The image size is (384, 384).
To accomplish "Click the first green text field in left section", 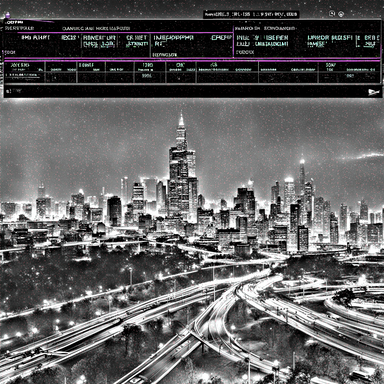I will tap(99, 41).
